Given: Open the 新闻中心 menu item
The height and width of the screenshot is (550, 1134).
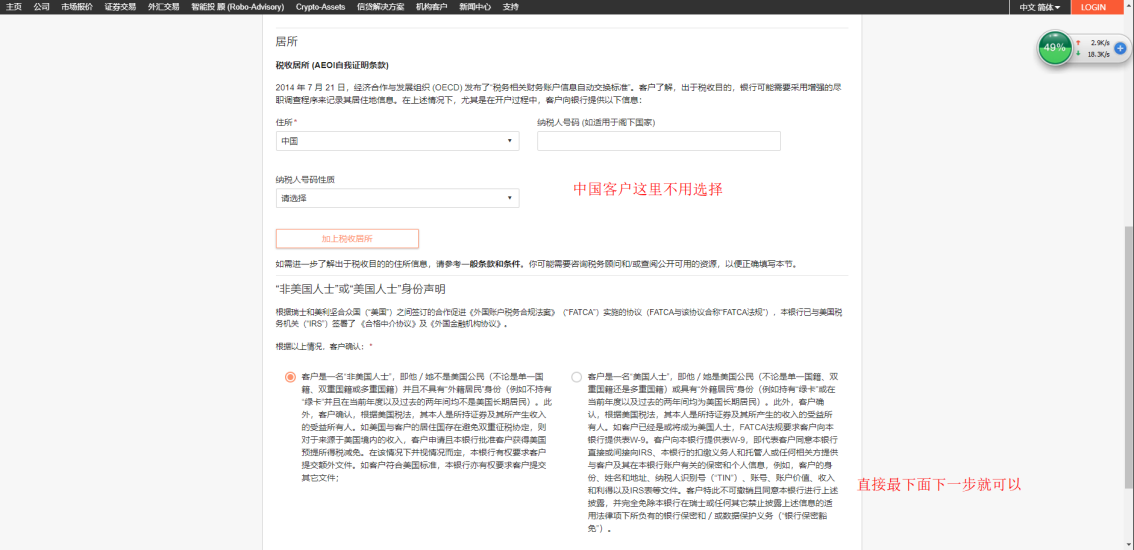Looking at the screenshot, I should pyautogui.click(x=475, y=7).
